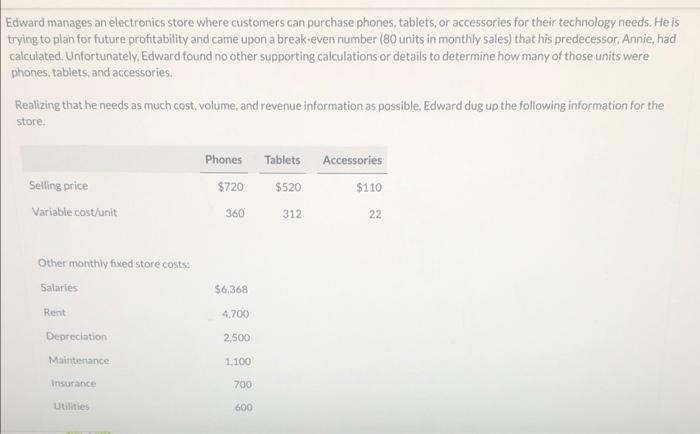The height and width of the screenshot is (434, 700).
Task: Click the $110 accessories selling price
Action: (x=367, y=187)
